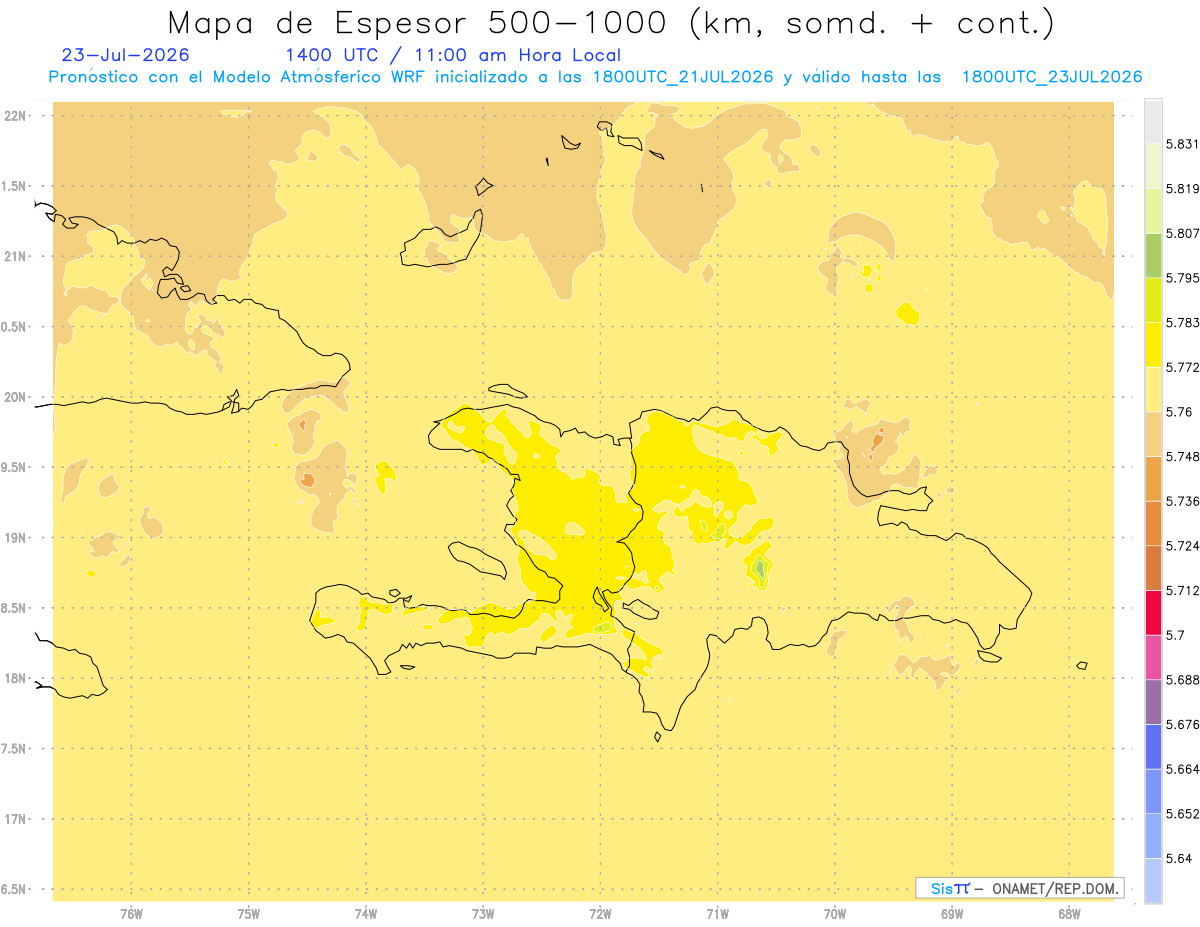This screenshot has height=927, width=1200.
Task: Select the pale yellow swatch between 5.76 and 5.772
Action: point(1153,390)
